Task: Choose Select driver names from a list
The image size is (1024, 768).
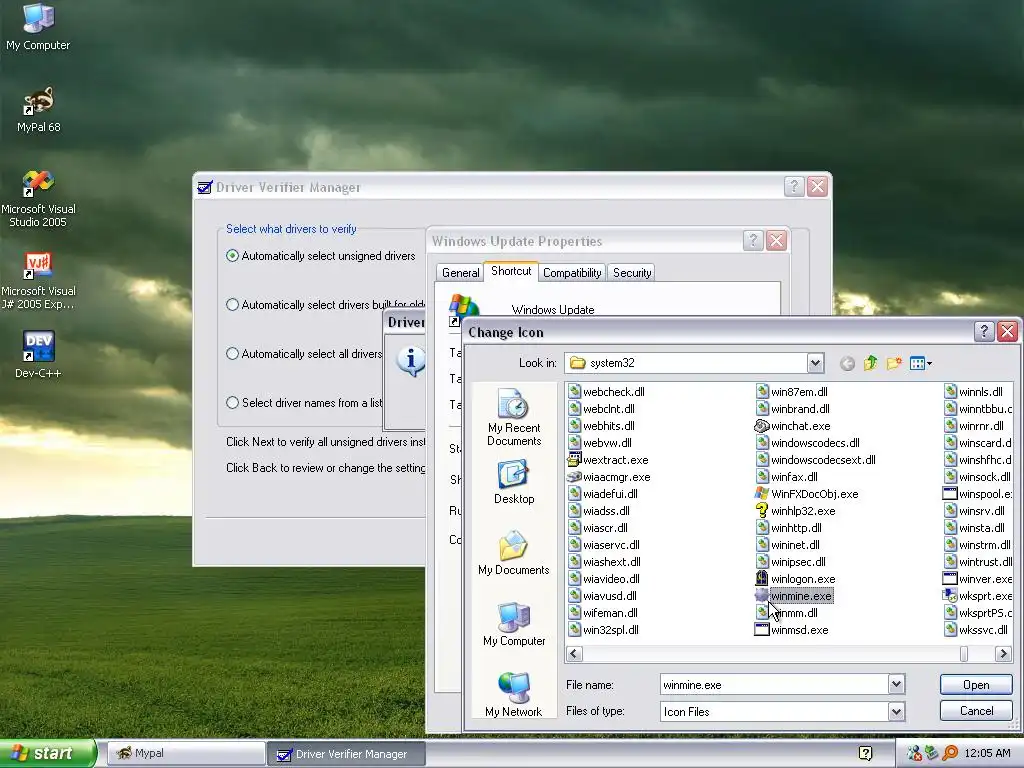Action: coord(304,402)
